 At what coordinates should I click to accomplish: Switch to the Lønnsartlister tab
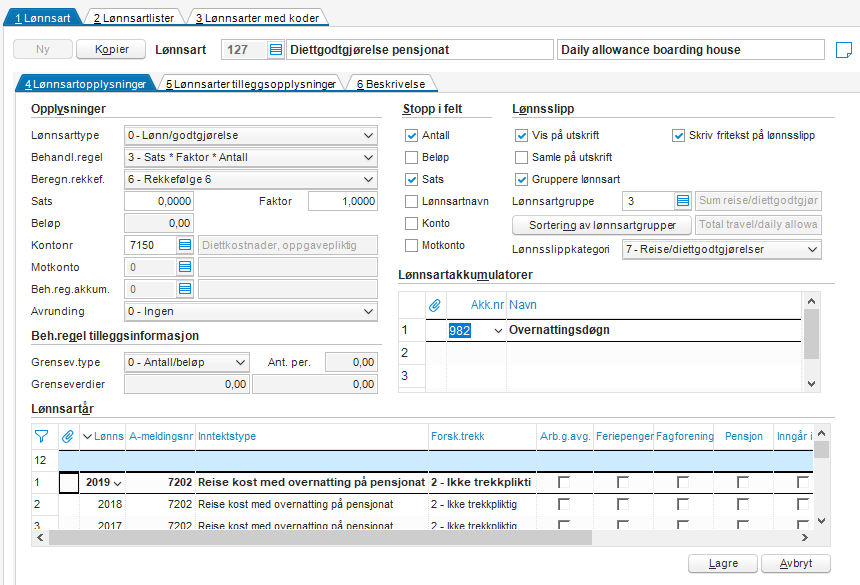(134, 18)
